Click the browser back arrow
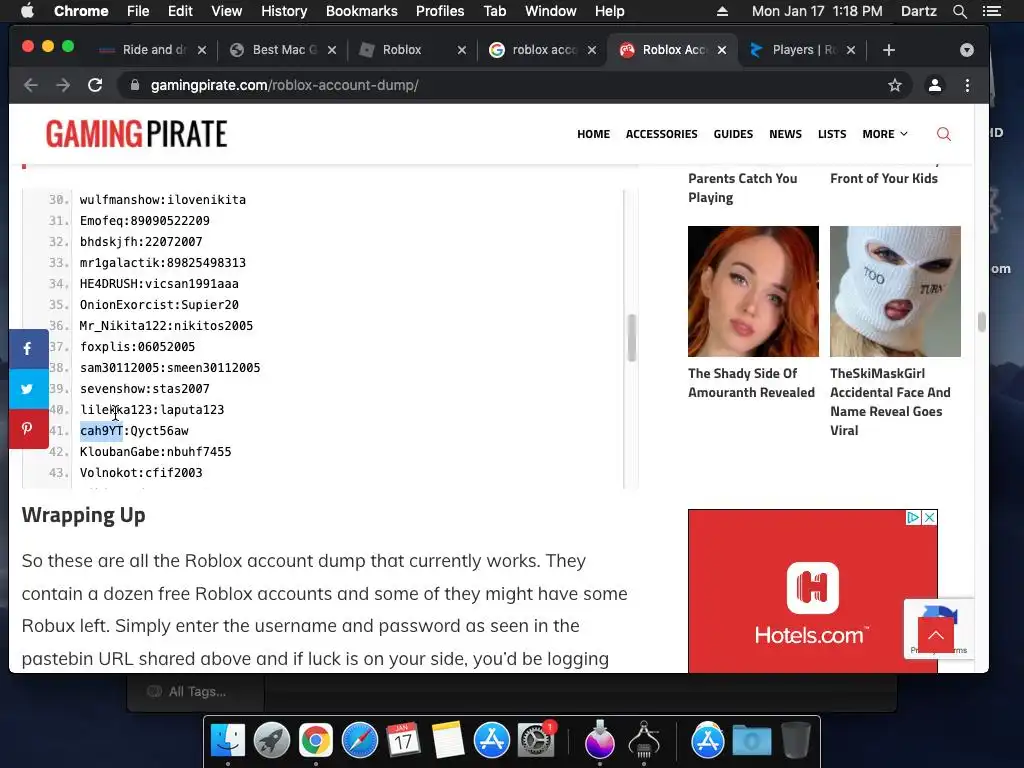 31,86
